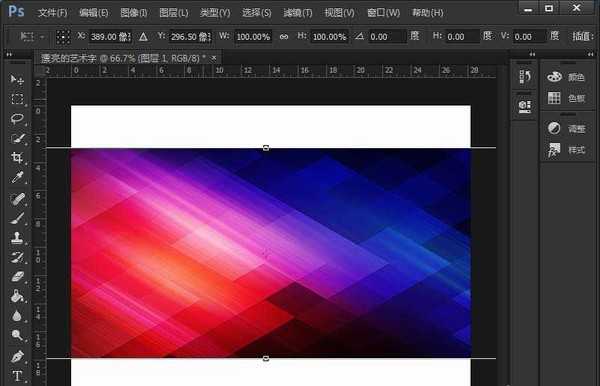
Task: Pick the Lasso tool
Action: [x=17, y=119]
